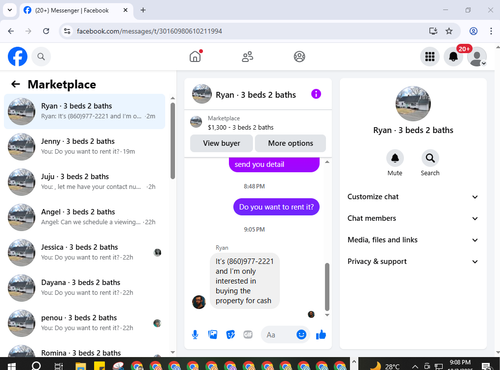
Task: Send a thumbs up like
Action: point(321,334)
